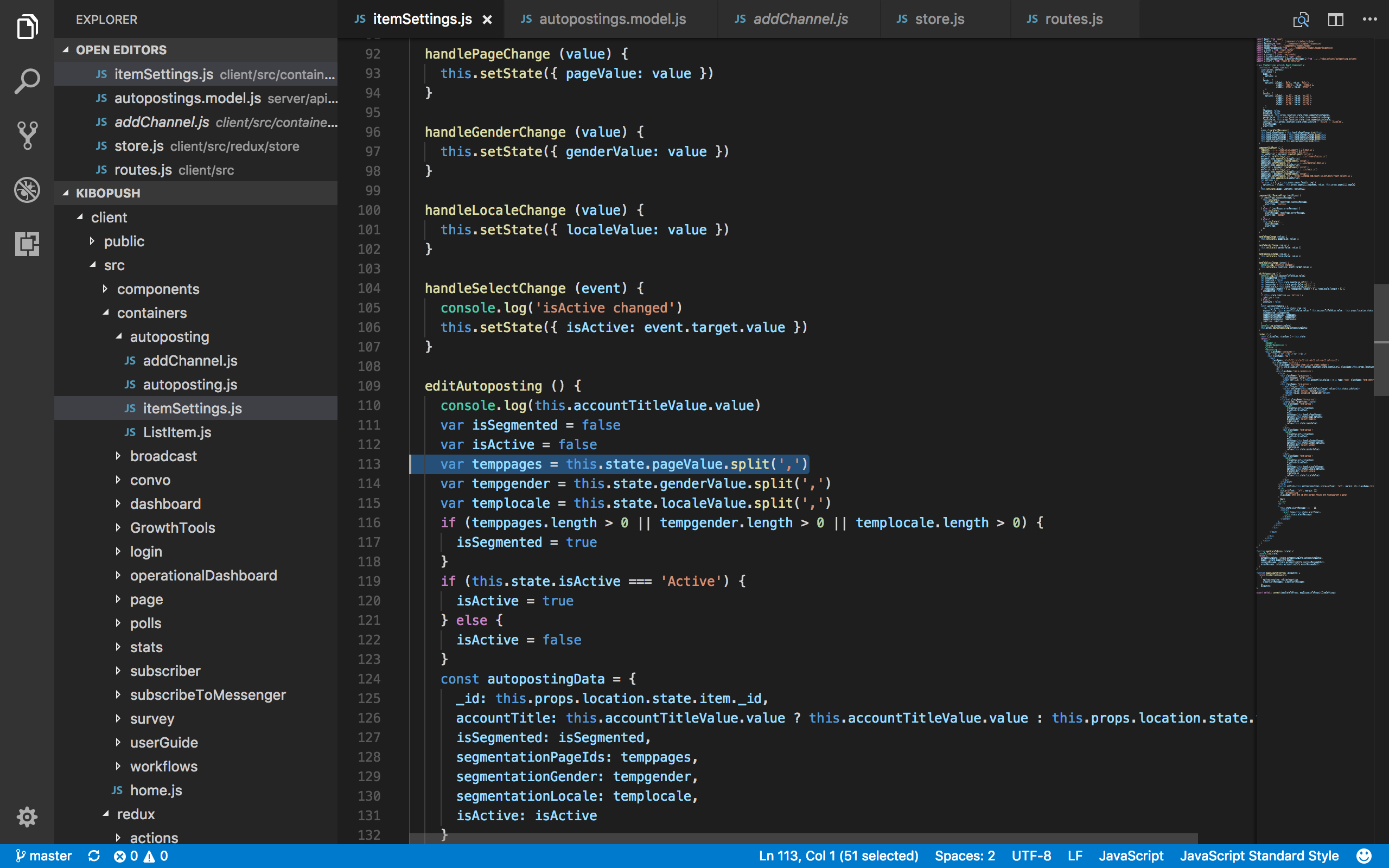Viewport: 1389px width, 868px height.
Task: Expand the login folder
Action: click(x=196, y=551)
